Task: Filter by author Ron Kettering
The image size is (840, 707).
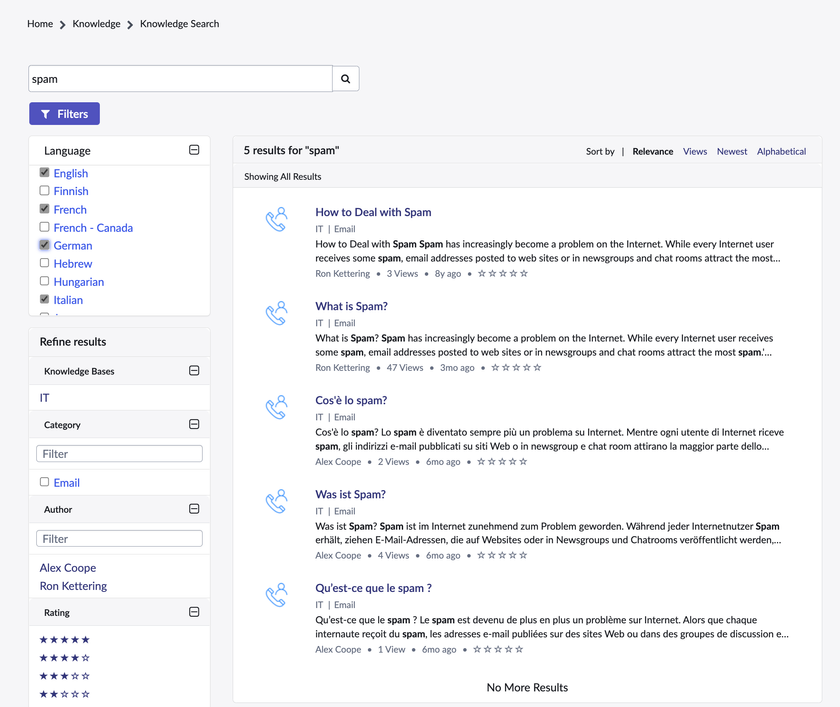Action: click(x=73, y=586)
